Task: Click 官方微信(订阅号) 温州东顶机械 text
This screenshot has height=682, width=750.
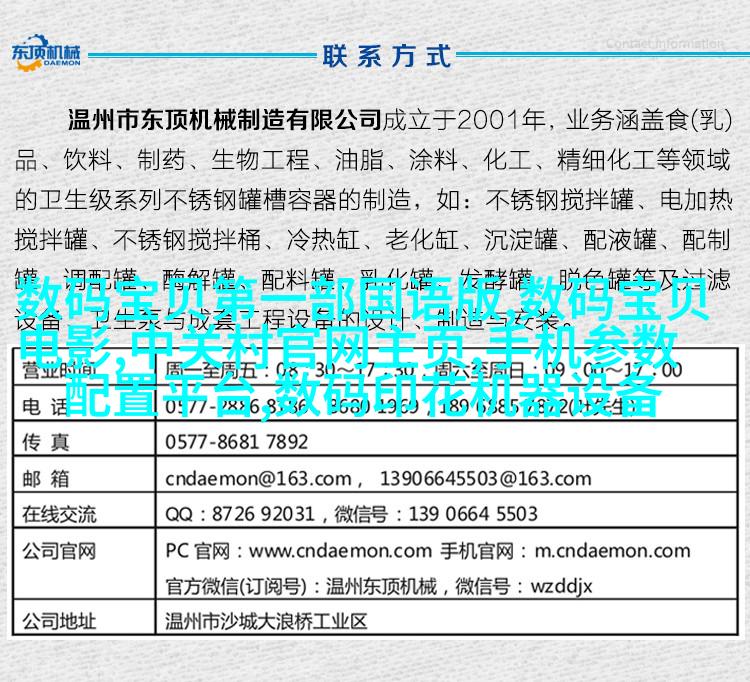Action: [301, 586]
